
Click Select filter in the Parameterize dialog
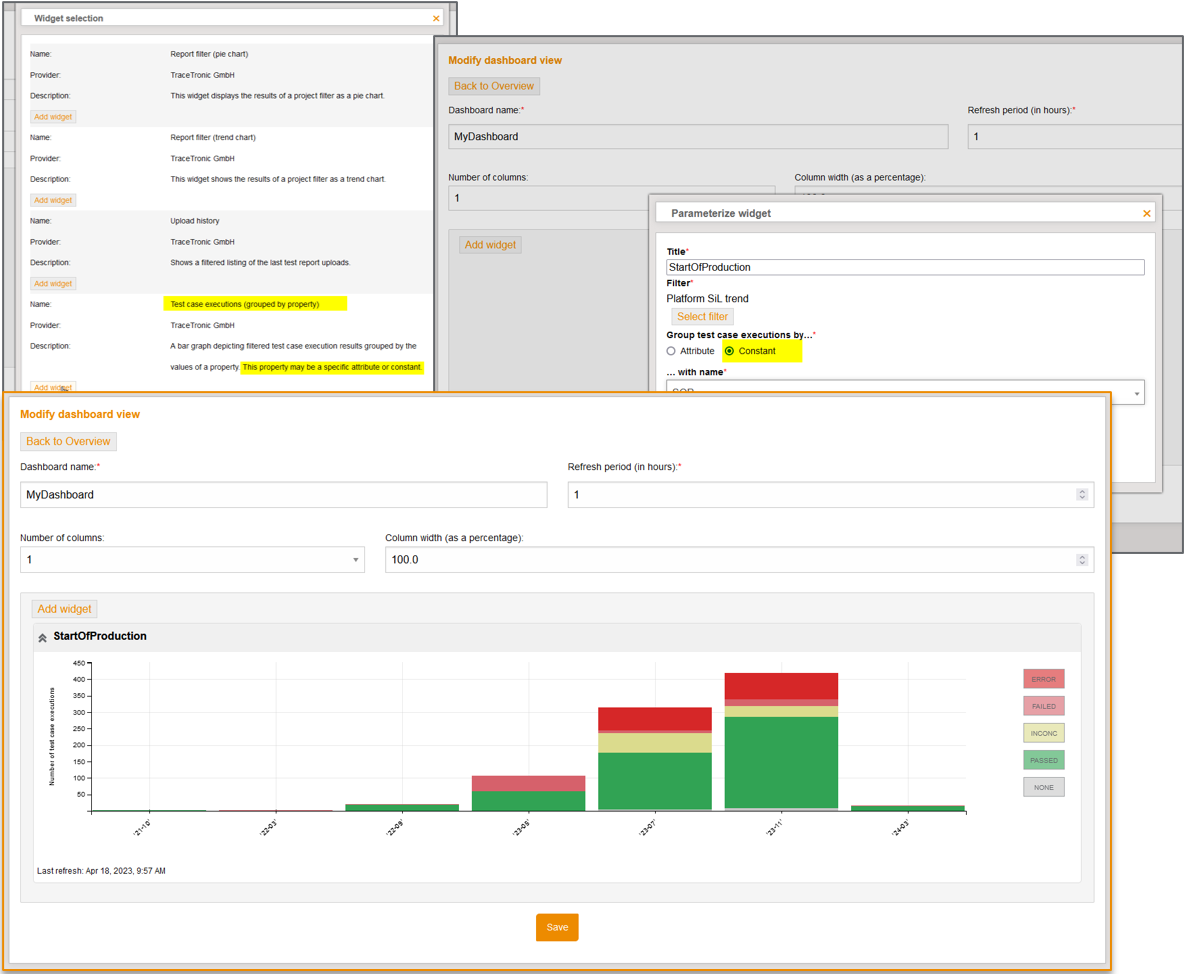point(702,316)
